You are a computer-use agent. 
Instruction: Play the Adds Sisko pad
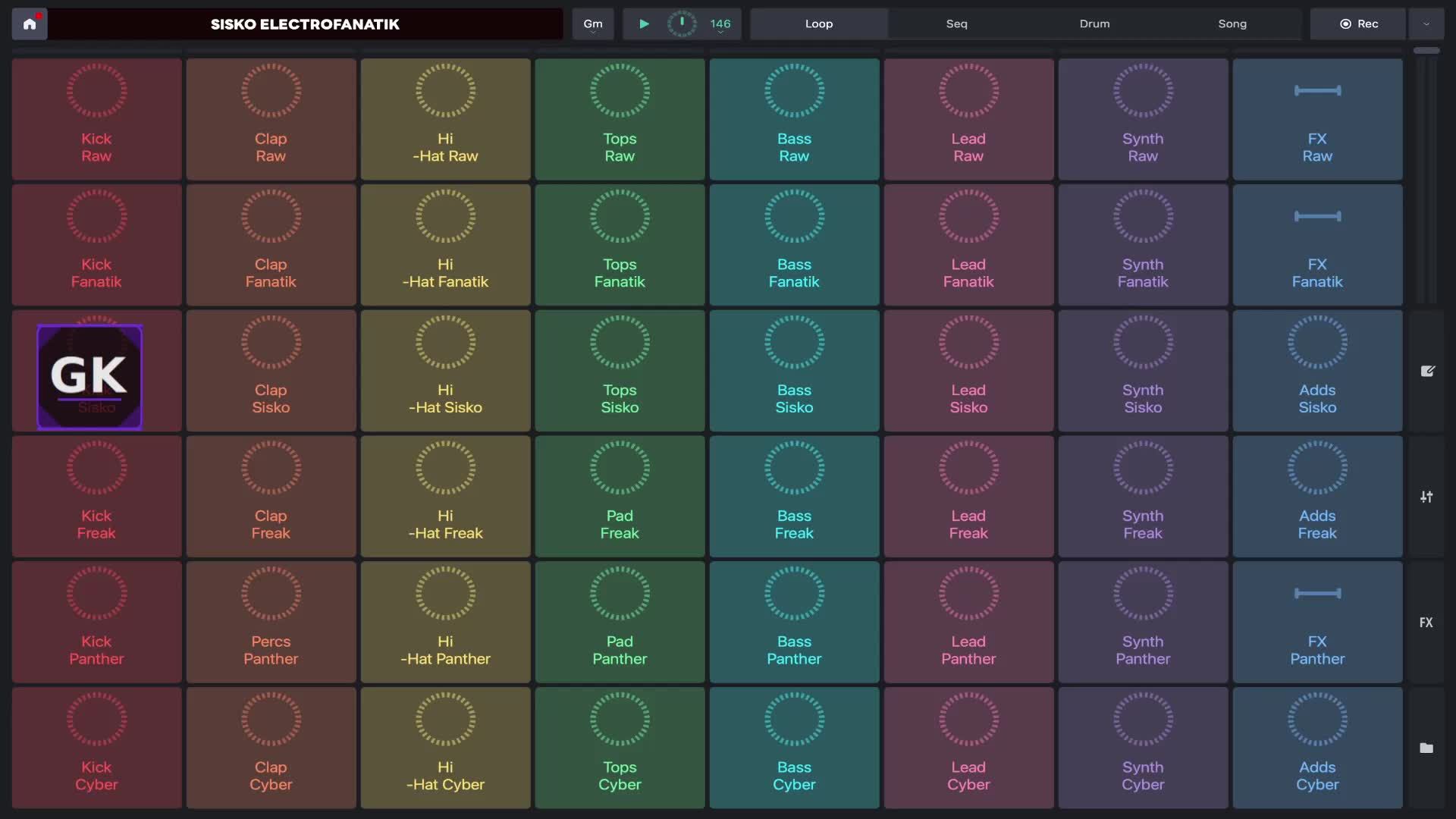pyautogui.click(x=1318, y=371)
